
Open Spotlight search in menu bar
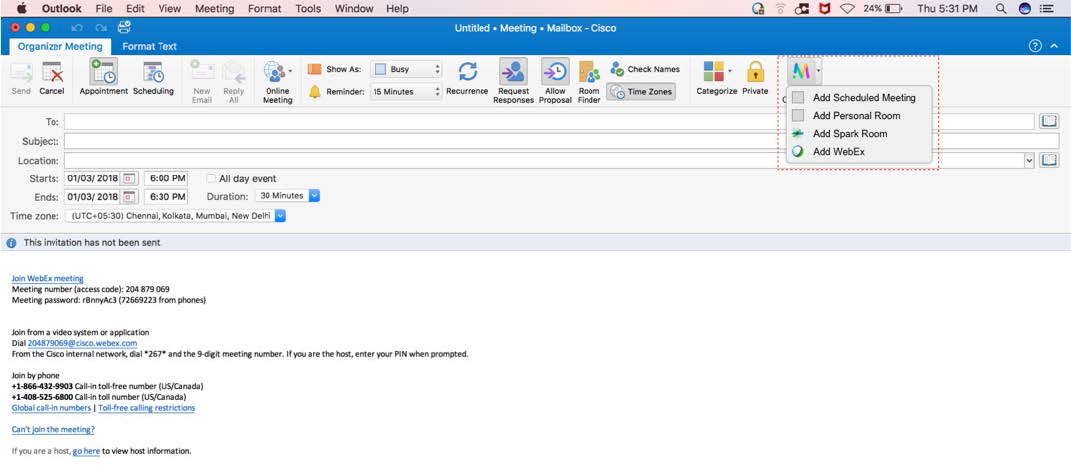pyautogui.click(x=1001, y=9)
